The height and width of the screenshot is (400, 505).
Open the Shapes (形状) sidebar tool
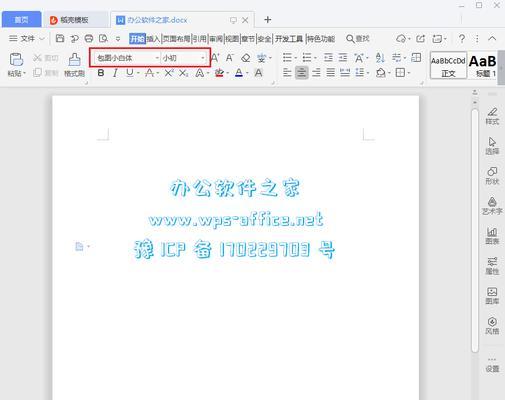492,176
